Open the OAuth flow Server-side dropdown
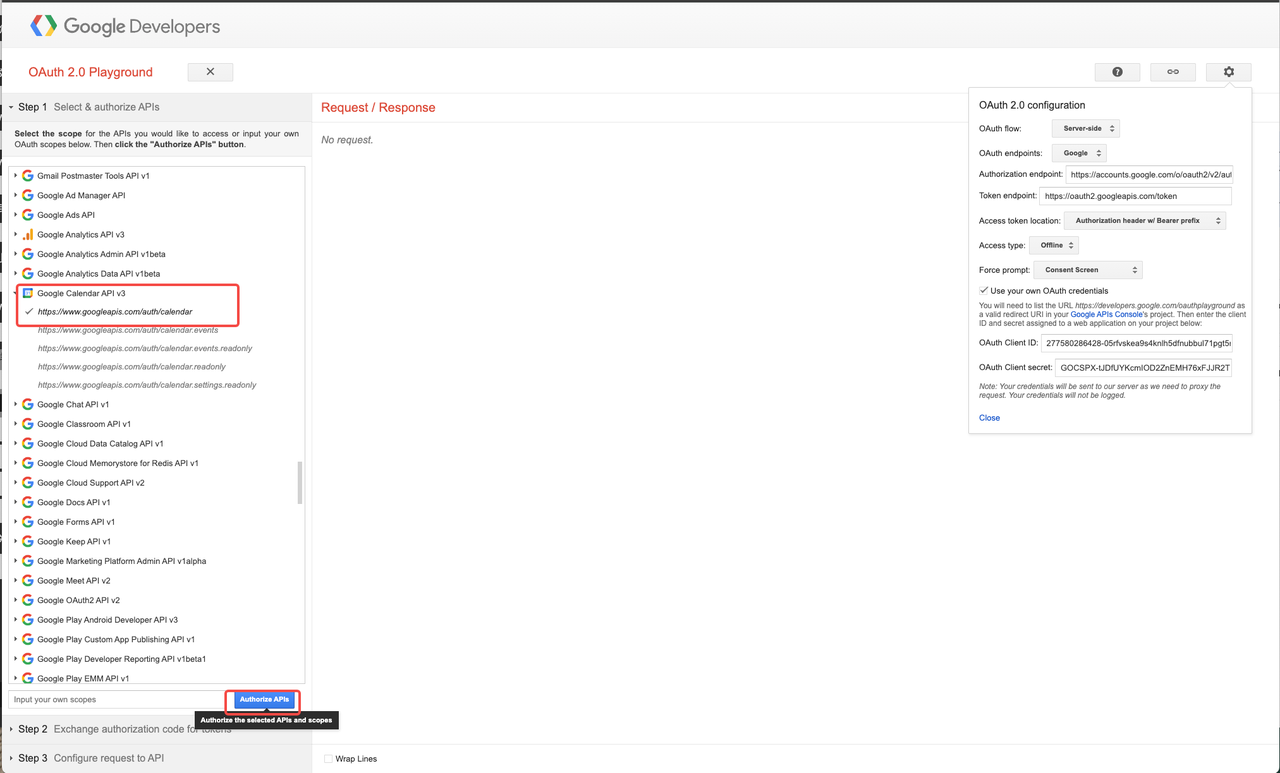 click(1085, 128)
